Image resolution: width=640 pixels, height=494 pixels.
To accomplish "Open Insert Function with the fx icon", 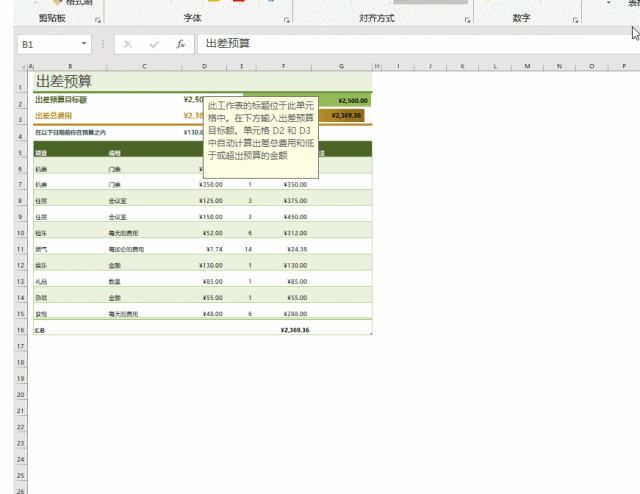I will 180,44.
